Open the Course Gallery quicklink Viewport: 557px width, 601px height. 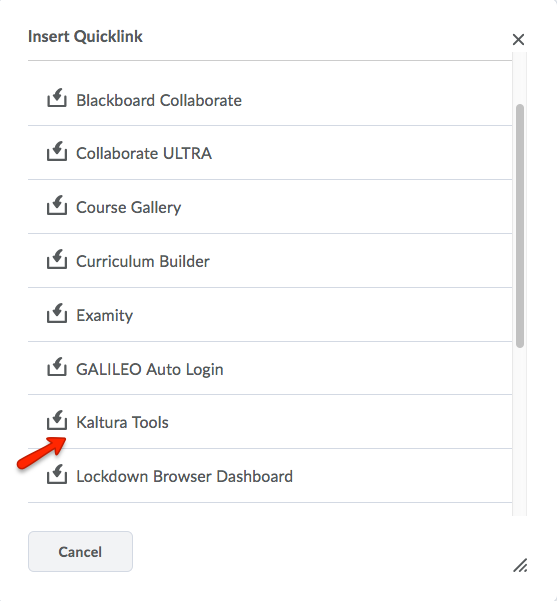[128, 208]
